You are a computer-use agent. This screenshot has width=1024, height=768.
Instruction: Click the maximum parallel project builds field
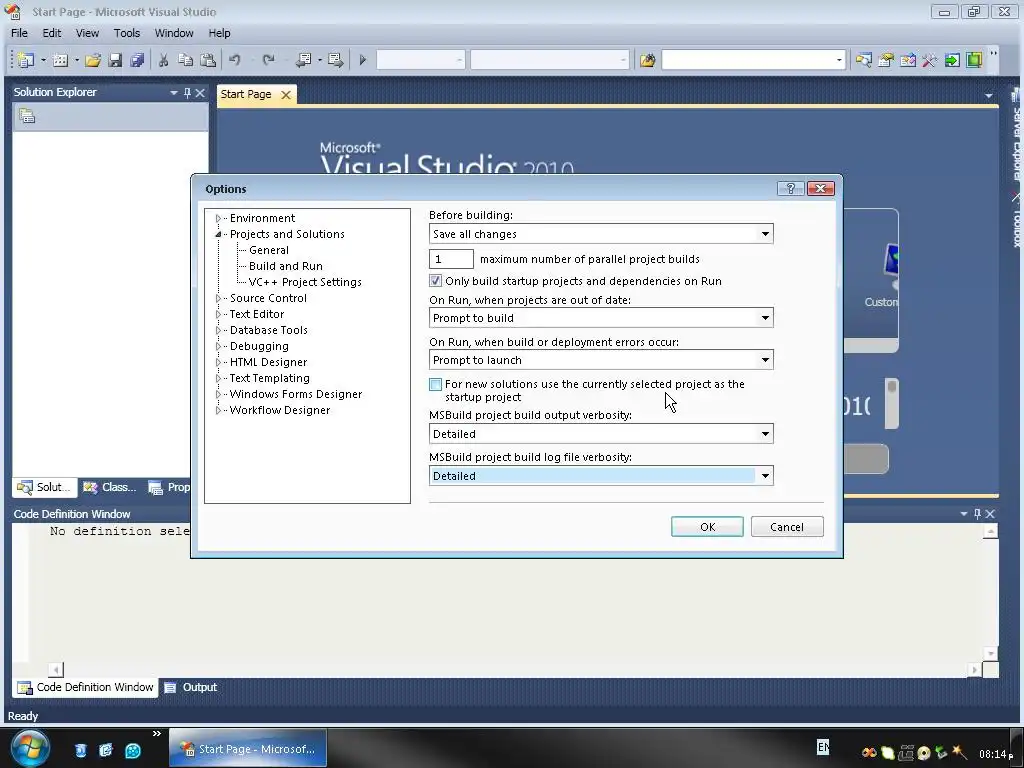tap(451, 259)
